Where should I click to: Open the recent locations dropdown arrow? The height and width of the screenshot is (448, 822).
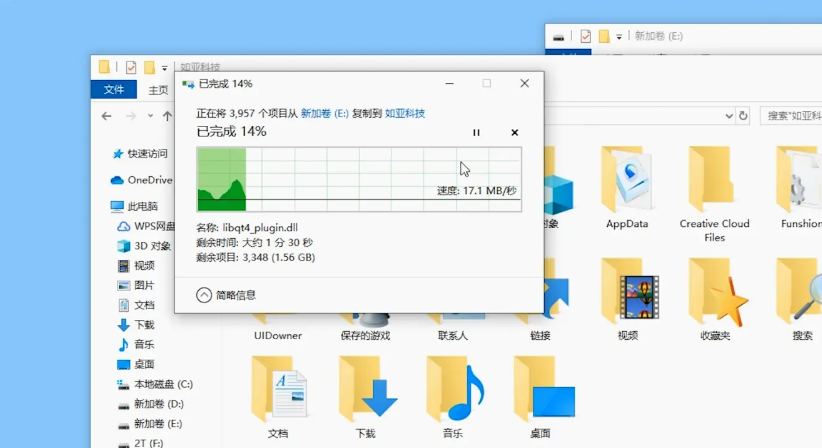coord(152,116)
